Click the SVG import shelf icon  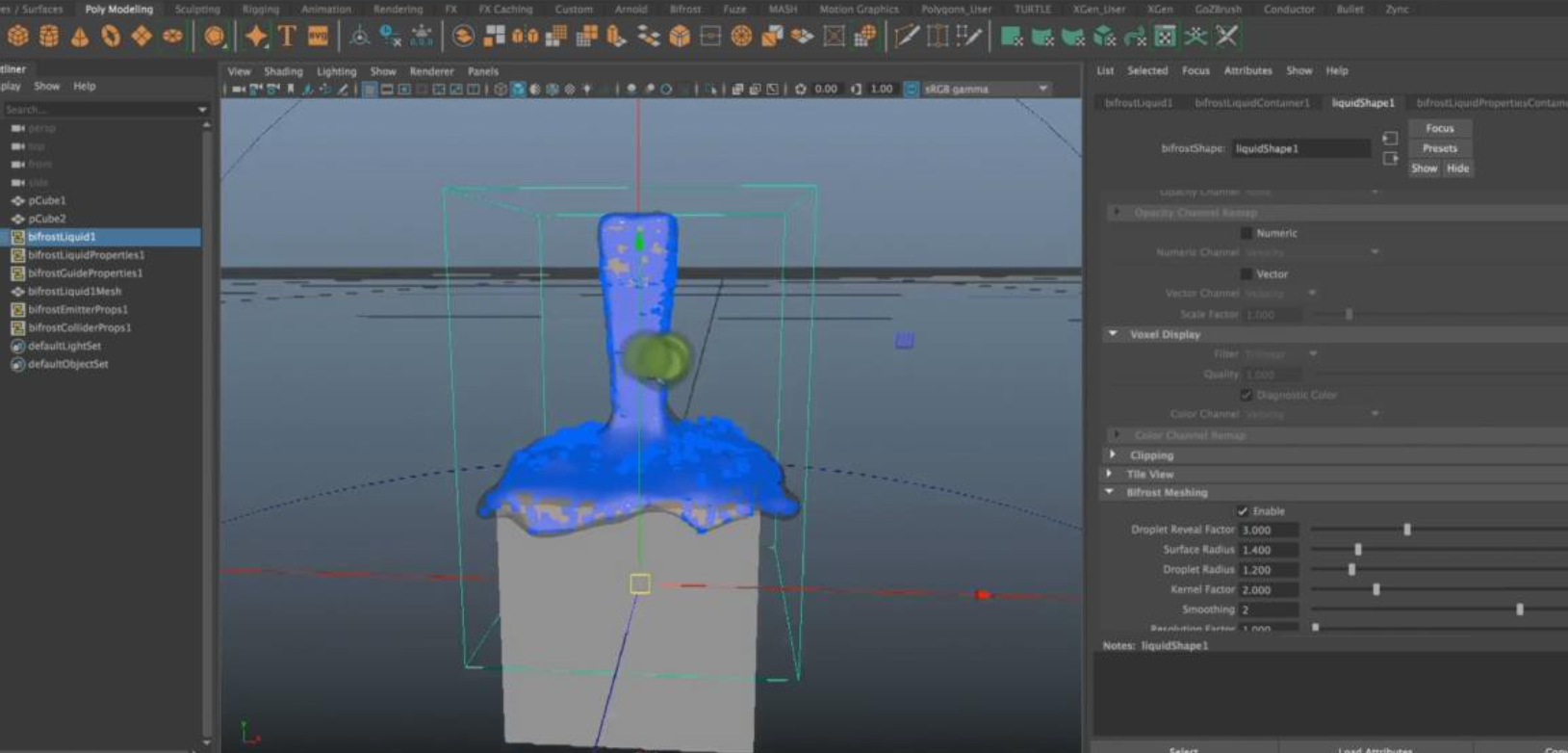(318, 37)
